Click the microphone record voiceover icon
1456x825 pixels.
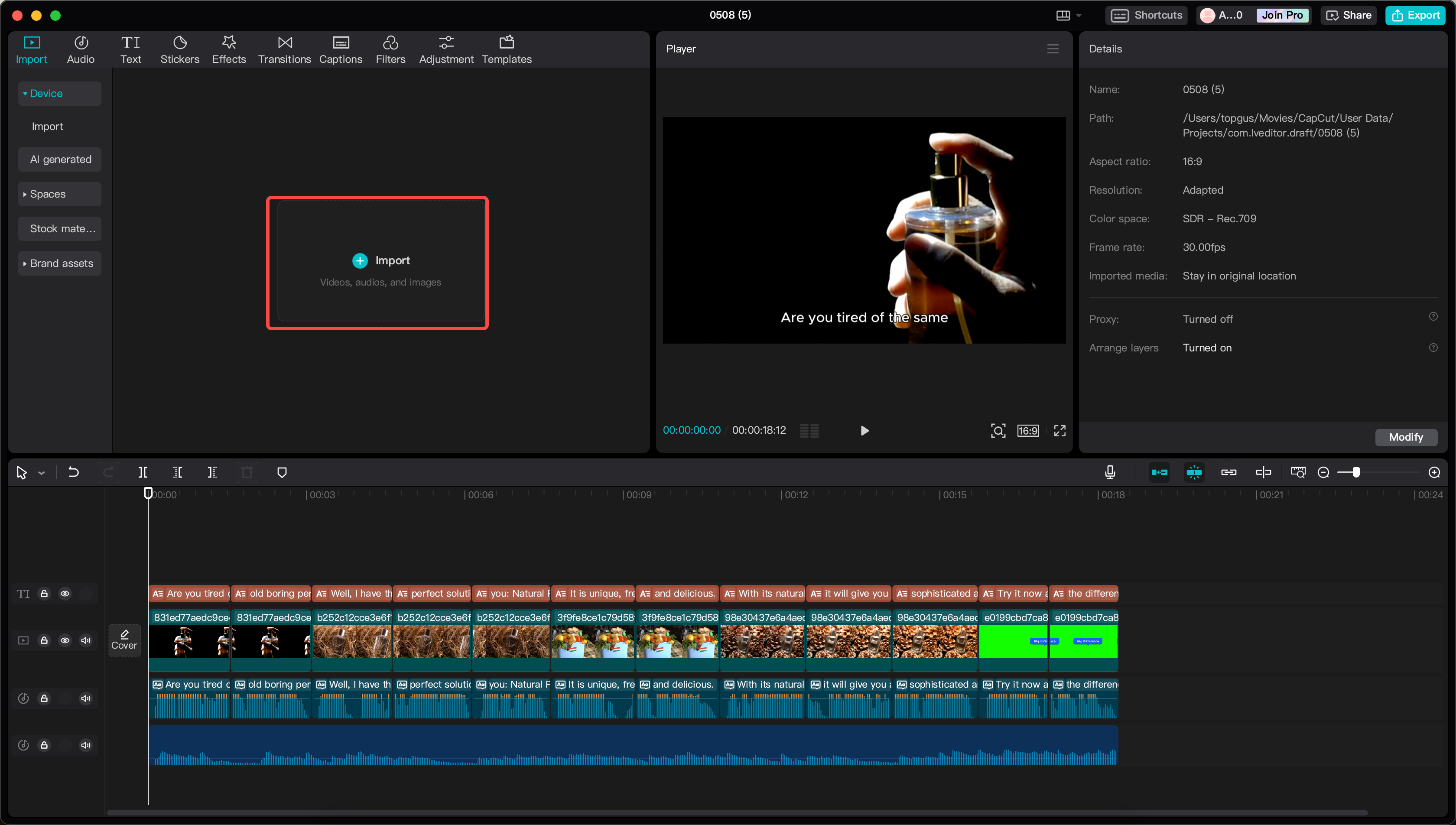[1110, 472]
